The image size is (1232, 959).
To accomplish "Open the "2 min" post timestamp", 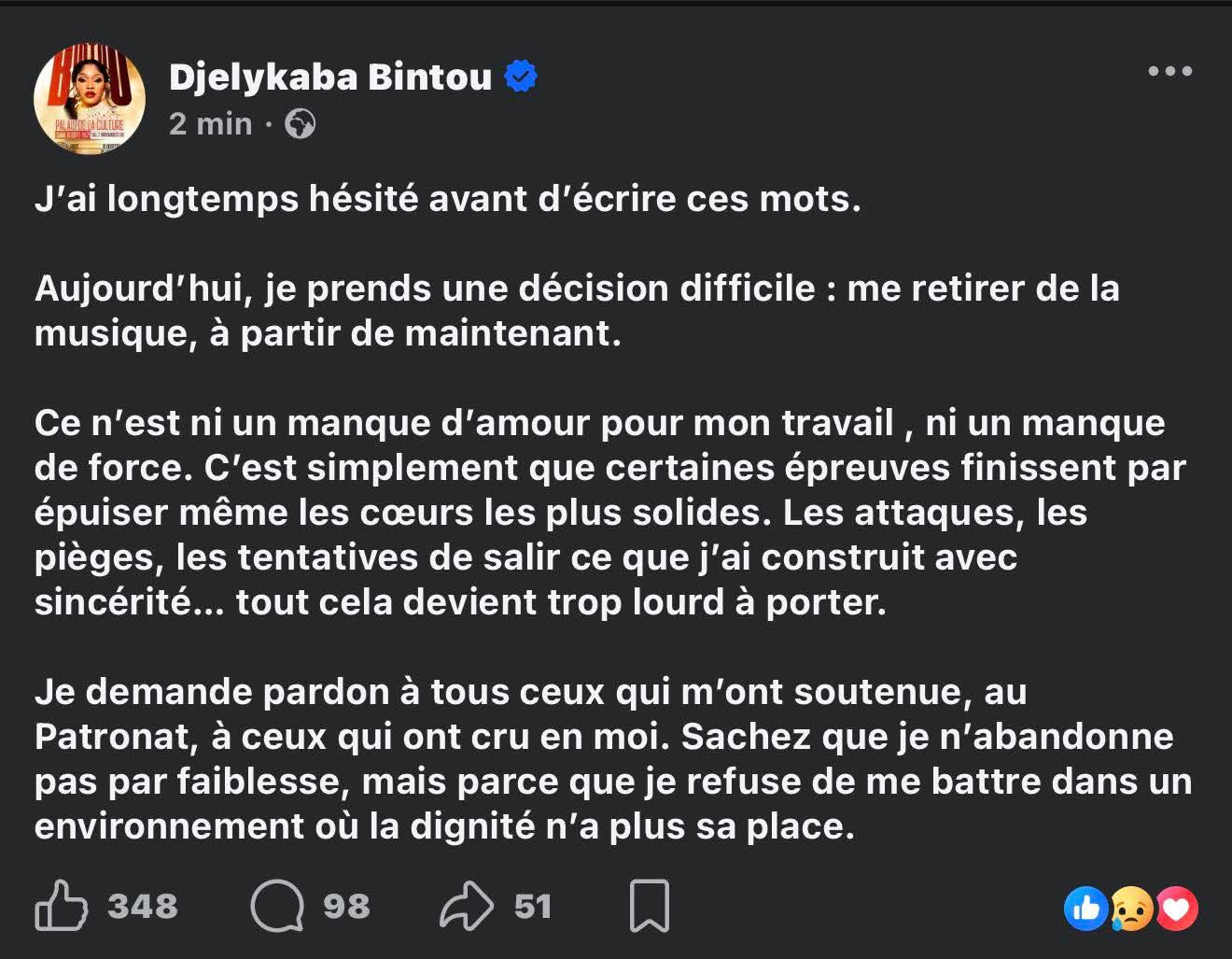I will click(210, 123).
